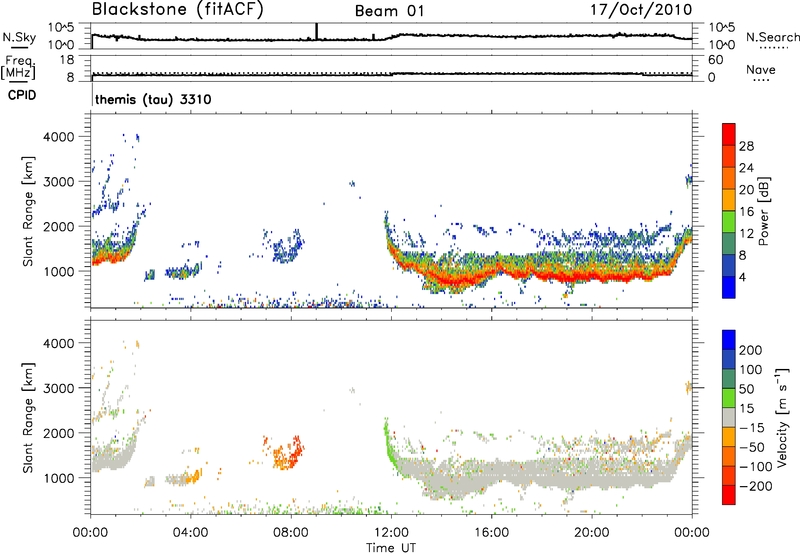This screenshot has height=554, width=800.
Task: Click the Nave legend label
Action: pos(760,70)
